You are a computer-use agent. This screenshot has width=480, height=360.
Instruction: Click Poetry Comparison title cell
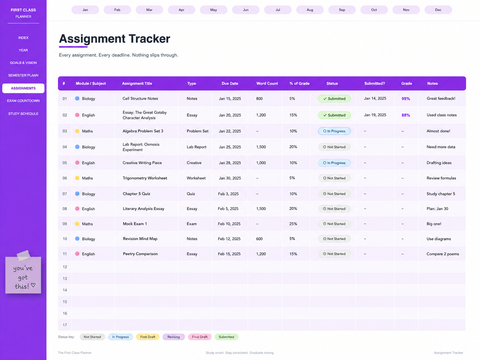tap(140, 254)
